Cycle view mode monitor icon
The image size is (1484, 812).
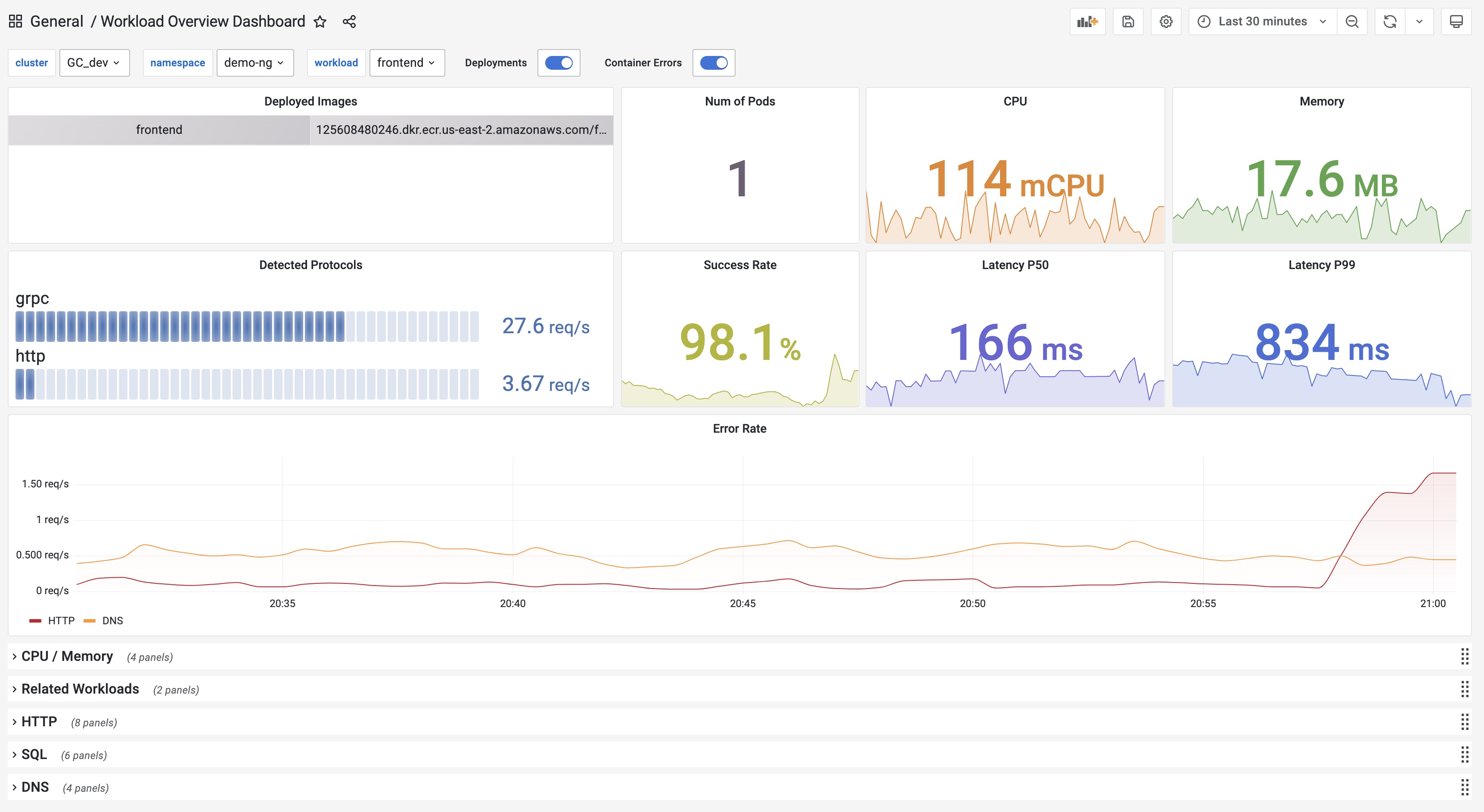(1456, 22)
